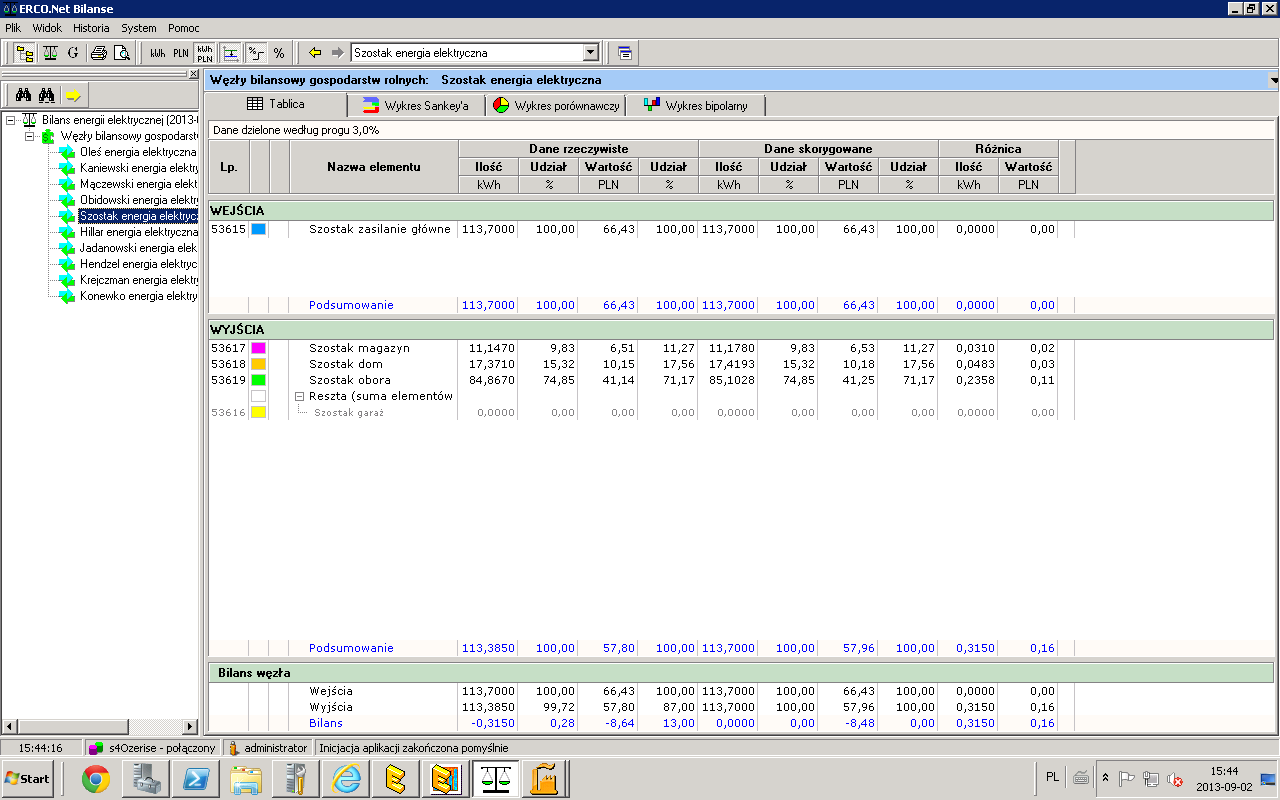Open Google Chrome from the taskbar
Image resolution: width=1280 pixels, height=800 pixels.
tap(96, 778)
